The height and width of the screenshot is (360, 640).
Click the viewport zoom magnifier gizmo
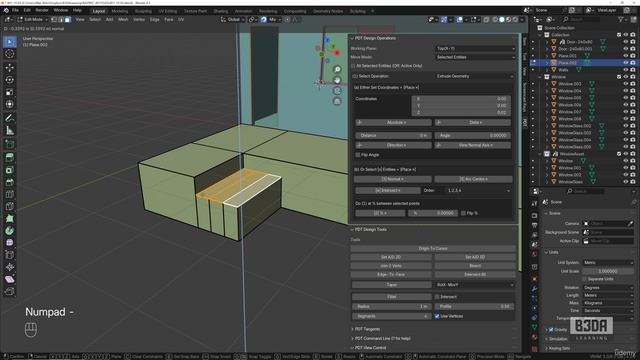pyautogui.click(x=337, y=69)
